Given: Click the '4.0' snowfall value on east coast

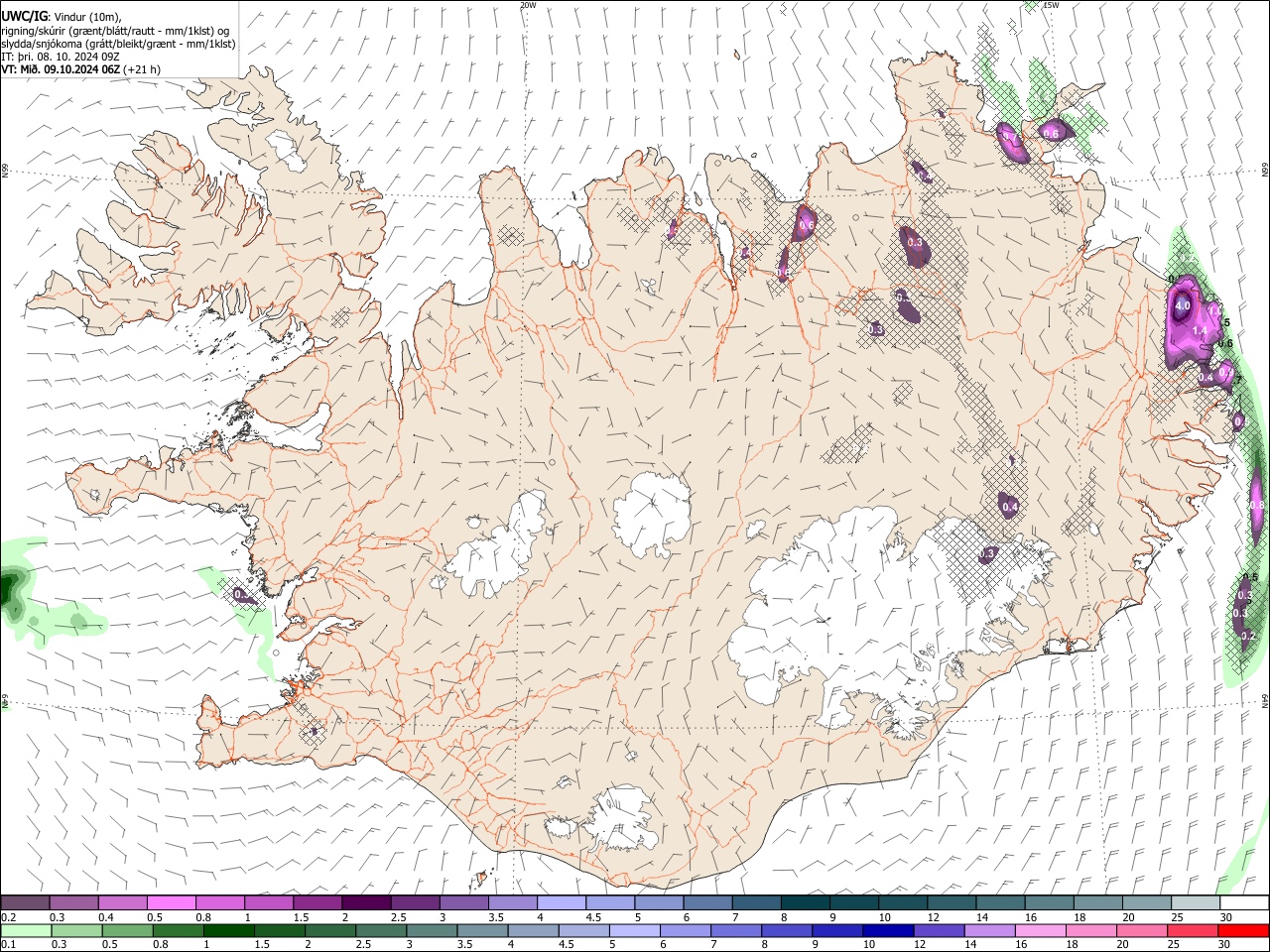Looking at the screenshot, I should click(1182, 306).
